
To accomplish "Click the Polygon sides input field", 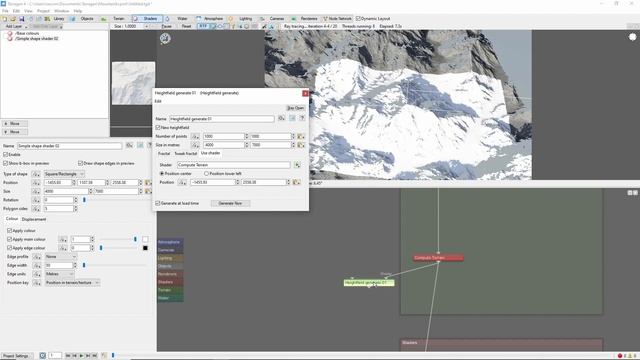I will pos(58,209).
